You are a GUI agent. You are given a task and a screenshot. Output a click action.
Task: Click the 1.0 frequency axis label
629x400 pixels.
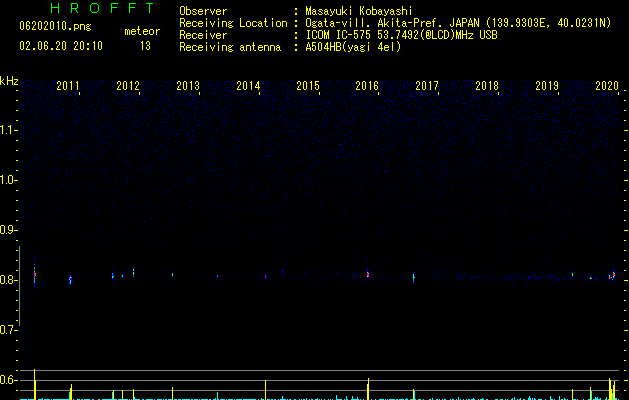tap(8, 180)
